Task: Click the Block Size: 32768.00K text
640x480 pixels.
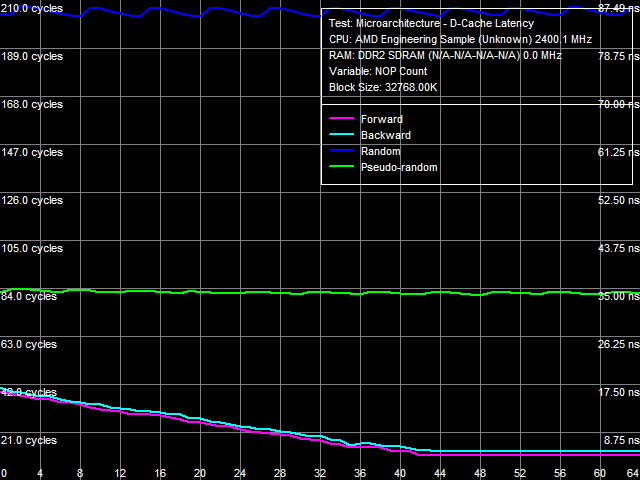Action: tap(383, 88)
